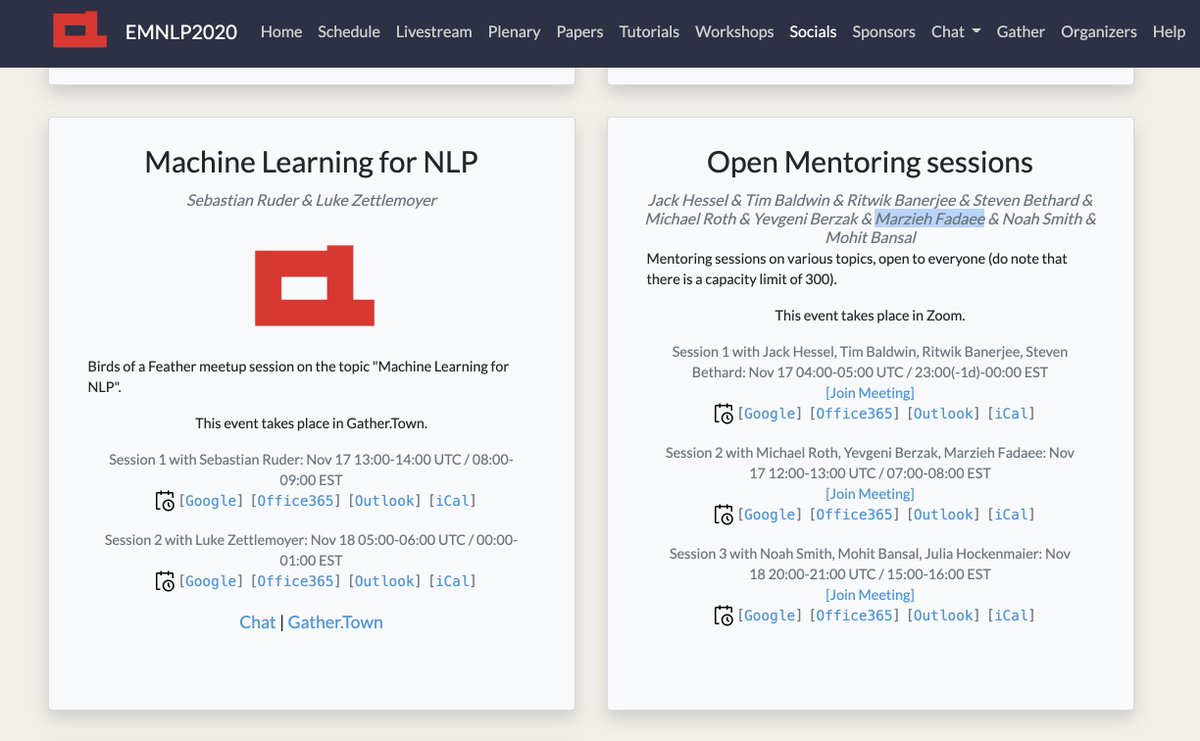This screenshot has width=1200, height=741.
Task: Add Luke Zettlemoyer session to Outlook
Action: [x=385, y=581]
